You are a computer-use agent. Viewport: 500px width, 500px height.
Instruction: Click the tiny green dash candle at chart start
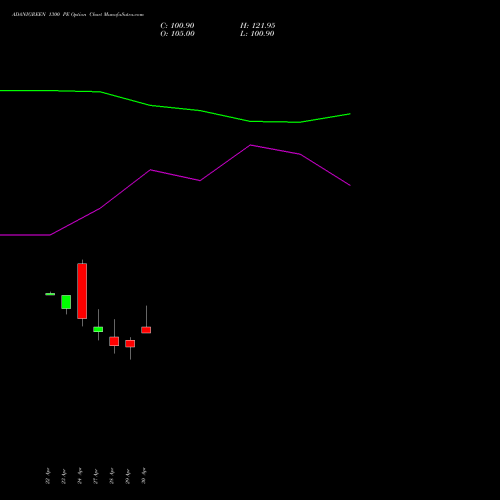coord(50,294)
